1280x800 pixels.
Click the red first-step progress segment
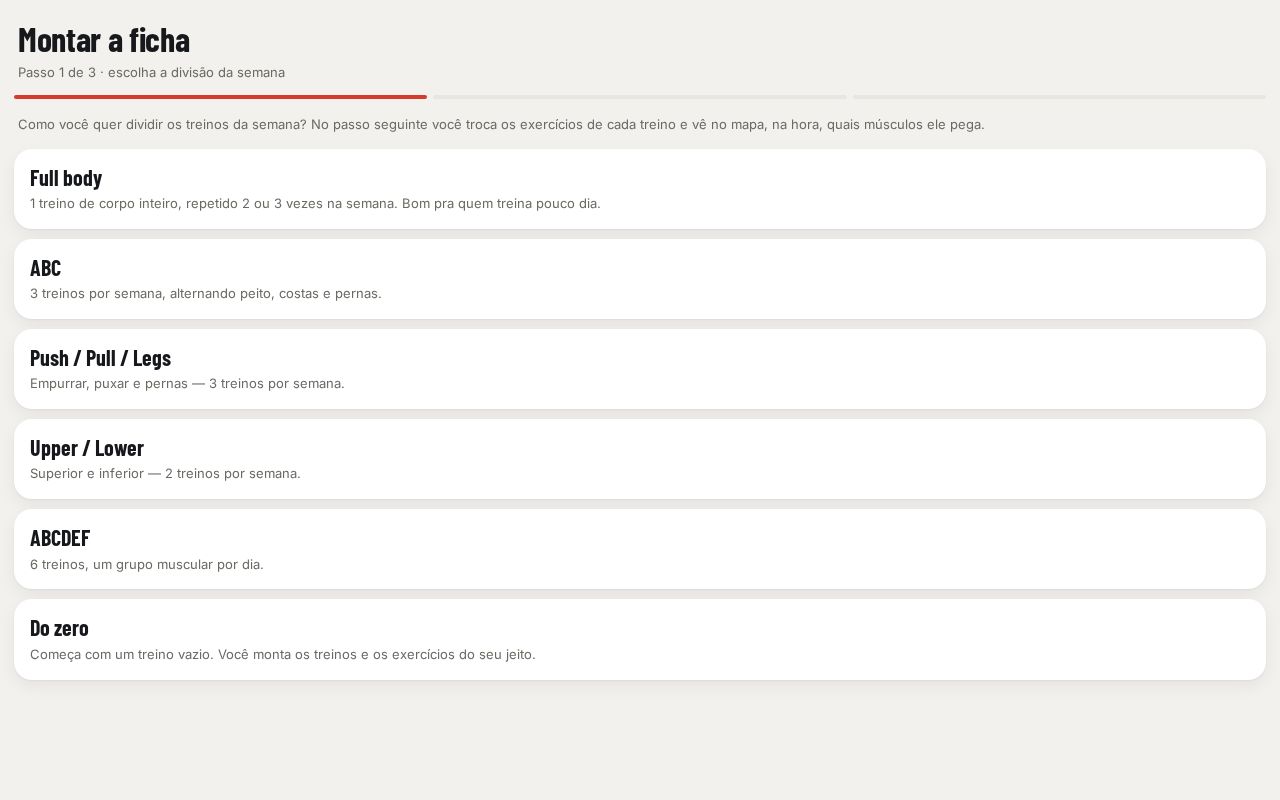220,97
